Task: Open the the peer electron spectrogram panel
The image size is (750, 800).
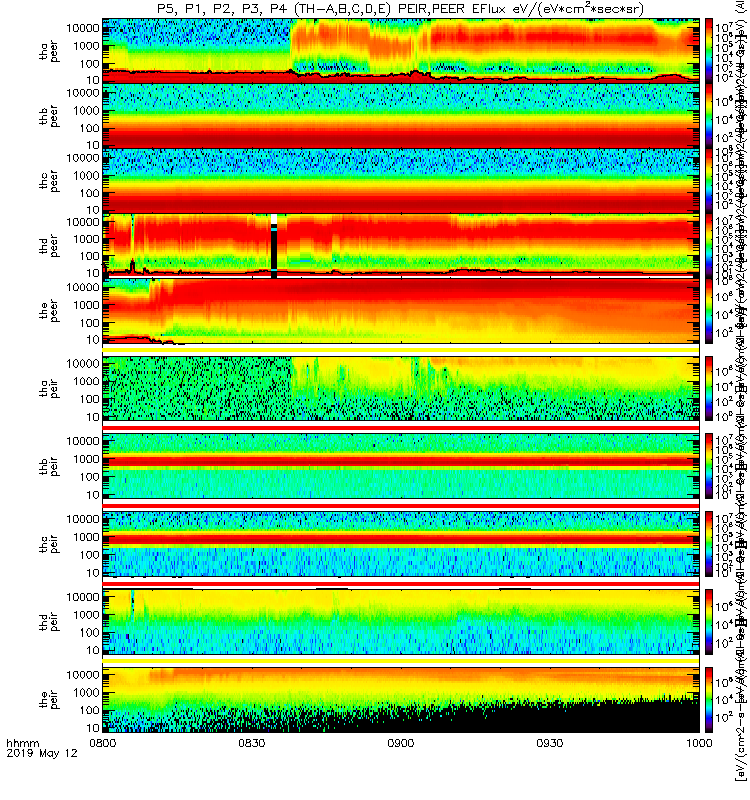Action: [x=401, y=311]
